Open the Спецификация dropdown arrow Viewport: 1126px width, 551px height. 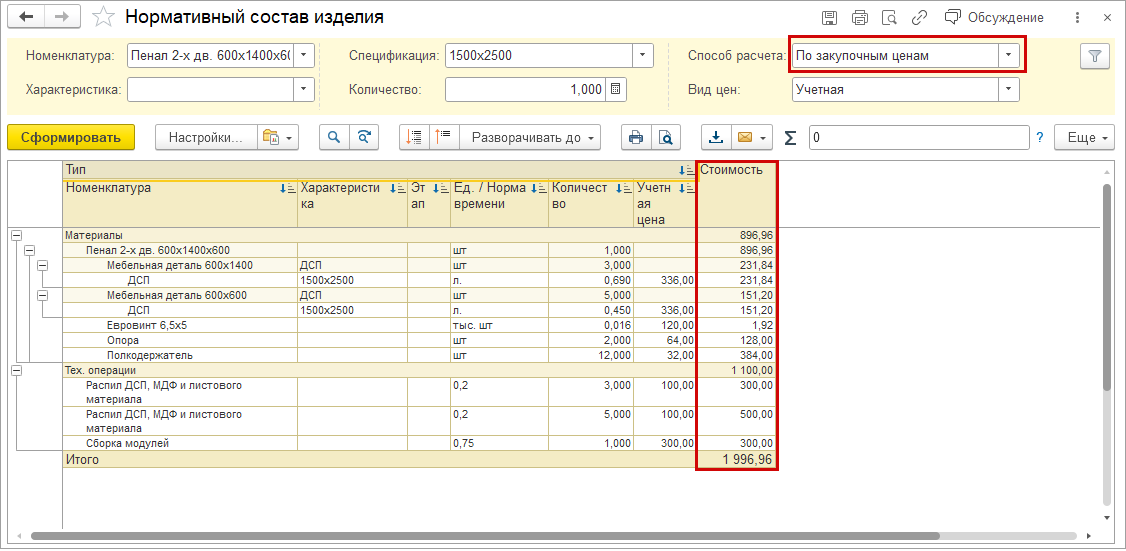[x=643, y=55]
